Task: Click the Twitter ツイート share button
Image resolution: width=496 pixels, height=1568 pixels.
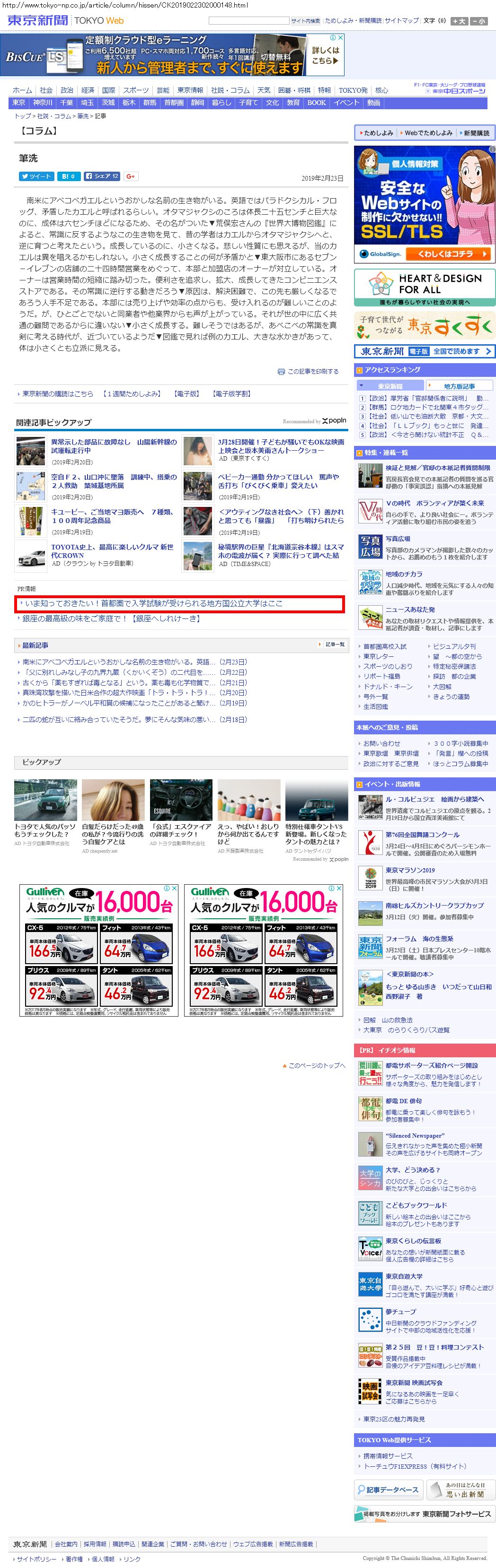Action: pyautogui.click(x=36, y=176)
